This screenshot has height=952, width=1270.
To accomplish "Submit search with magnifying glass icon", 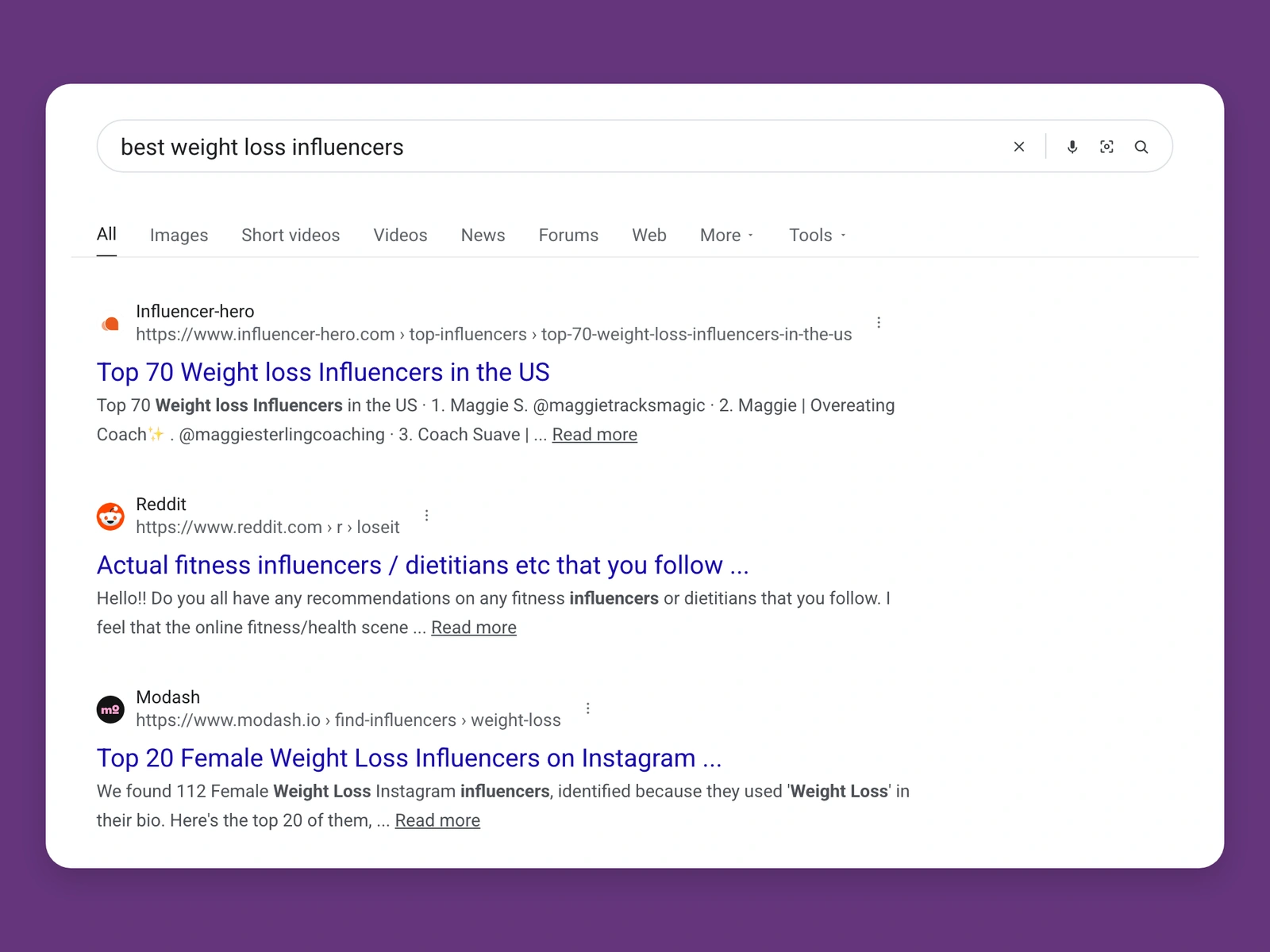I will pos(1141,147).
